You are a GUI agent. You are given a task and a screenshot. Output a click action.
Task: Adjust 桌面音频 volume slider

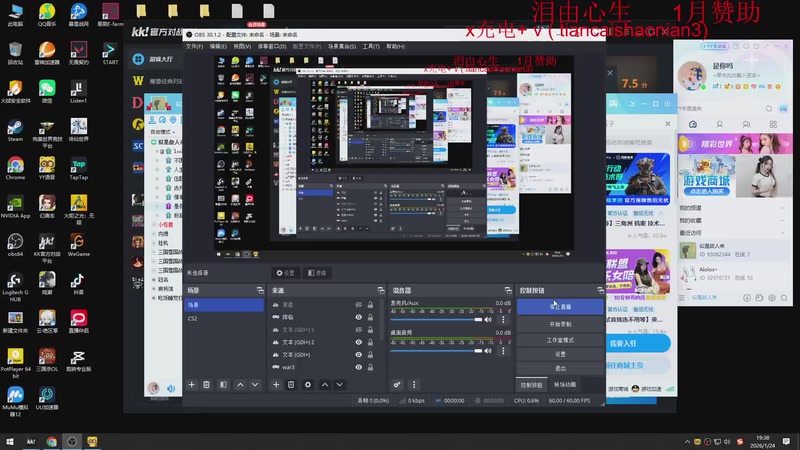pyautogui.click(x=436, y=351)
